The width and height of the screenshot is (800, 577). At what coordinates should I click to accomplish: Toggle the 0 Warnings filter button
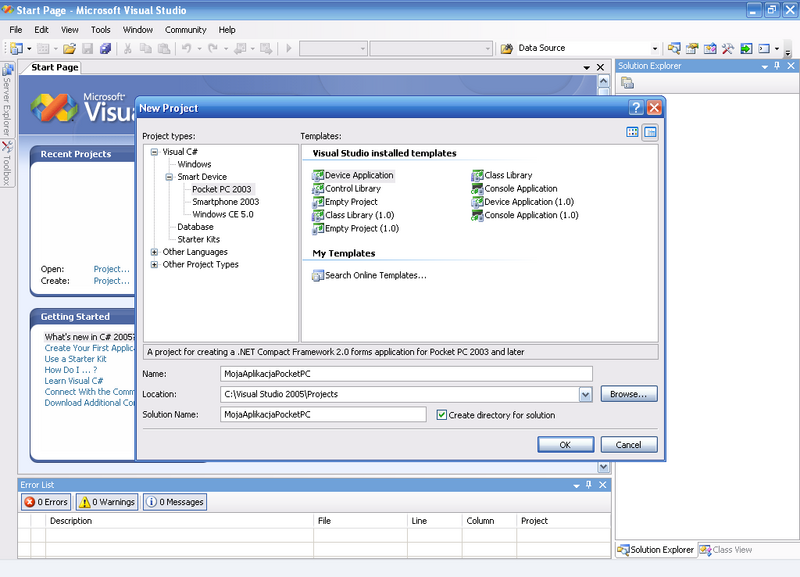[x=107, y=502]
